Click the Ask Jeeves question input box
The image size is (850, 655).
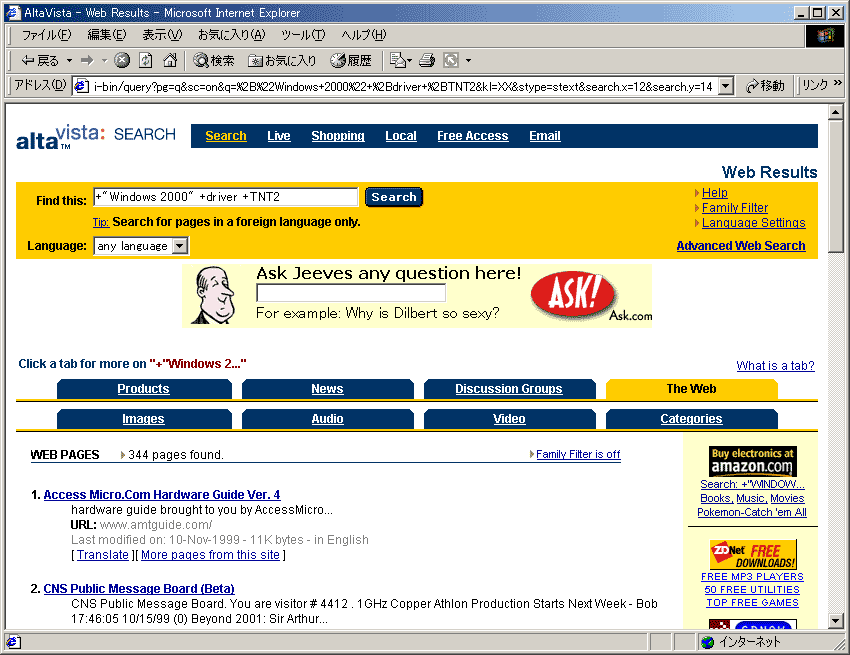click(x=351, y=293)
